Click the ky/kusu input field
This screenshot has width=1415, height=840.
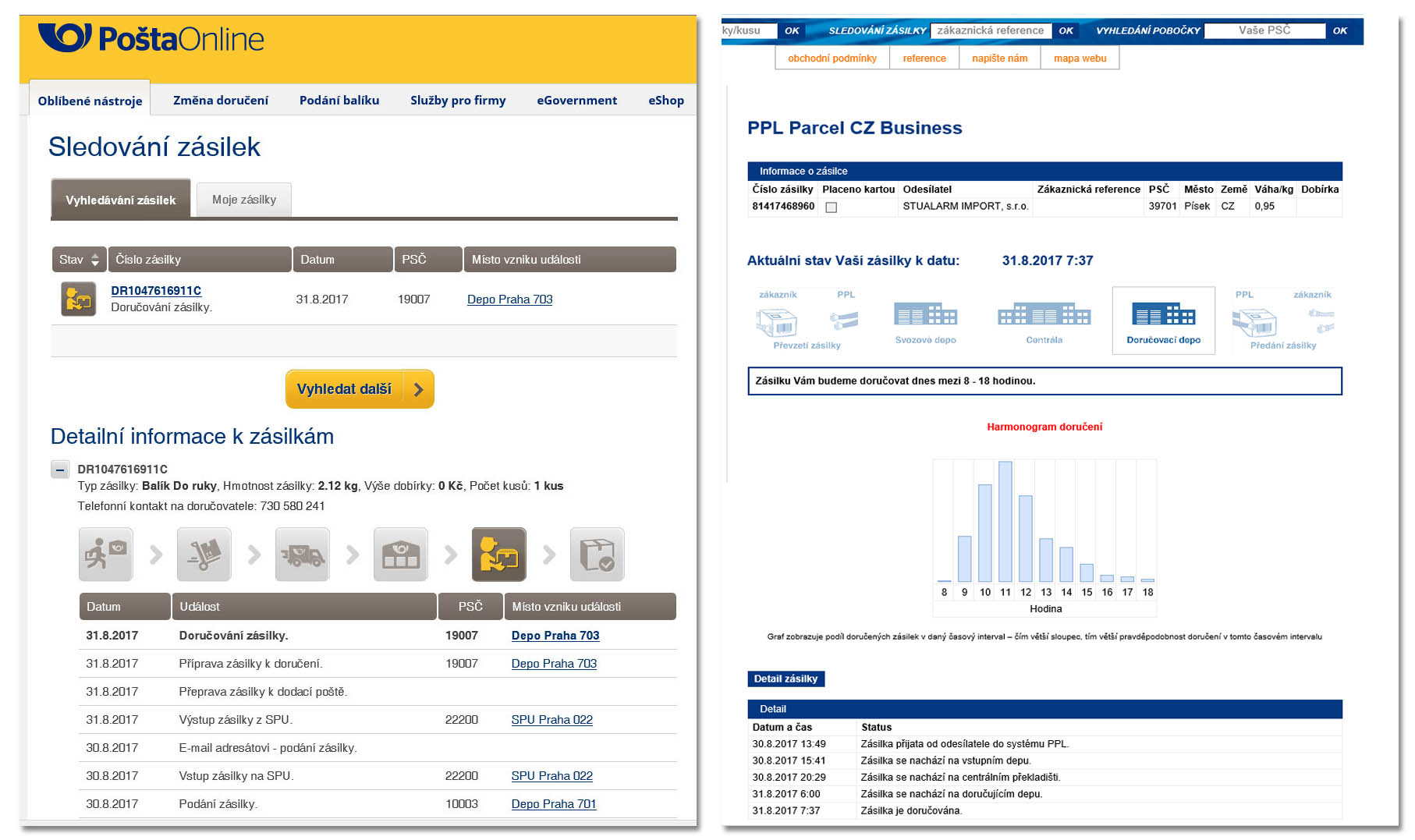point(749,30)
